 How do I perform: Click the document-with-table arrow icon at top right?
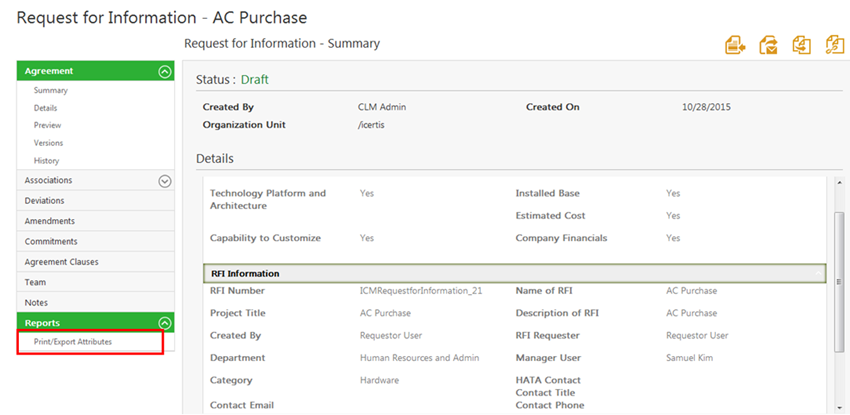(x=735, y=46)
